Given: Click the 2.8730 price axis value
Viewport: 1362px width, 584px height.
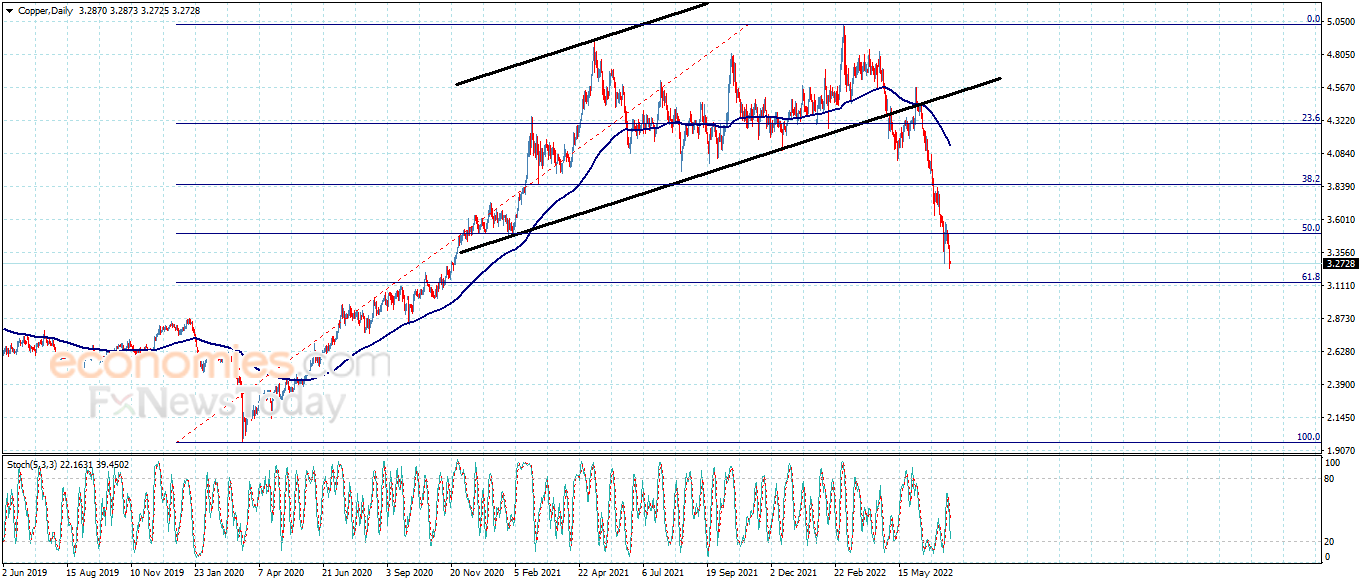Looking at the screenshot, I should click(x=1341, y=319).
